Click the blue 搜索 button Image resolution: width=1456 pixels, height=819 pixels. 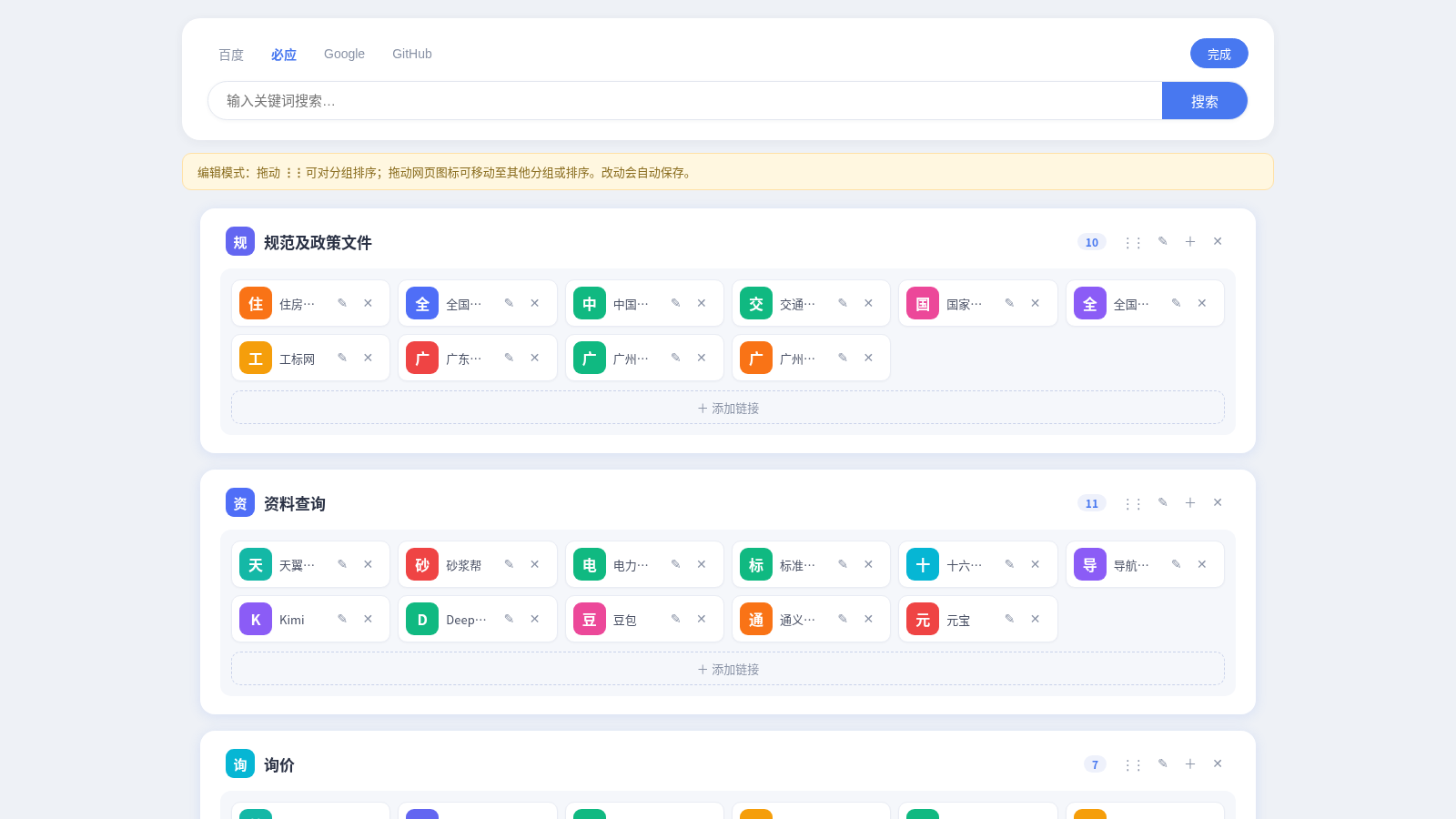pos(1205,101)
